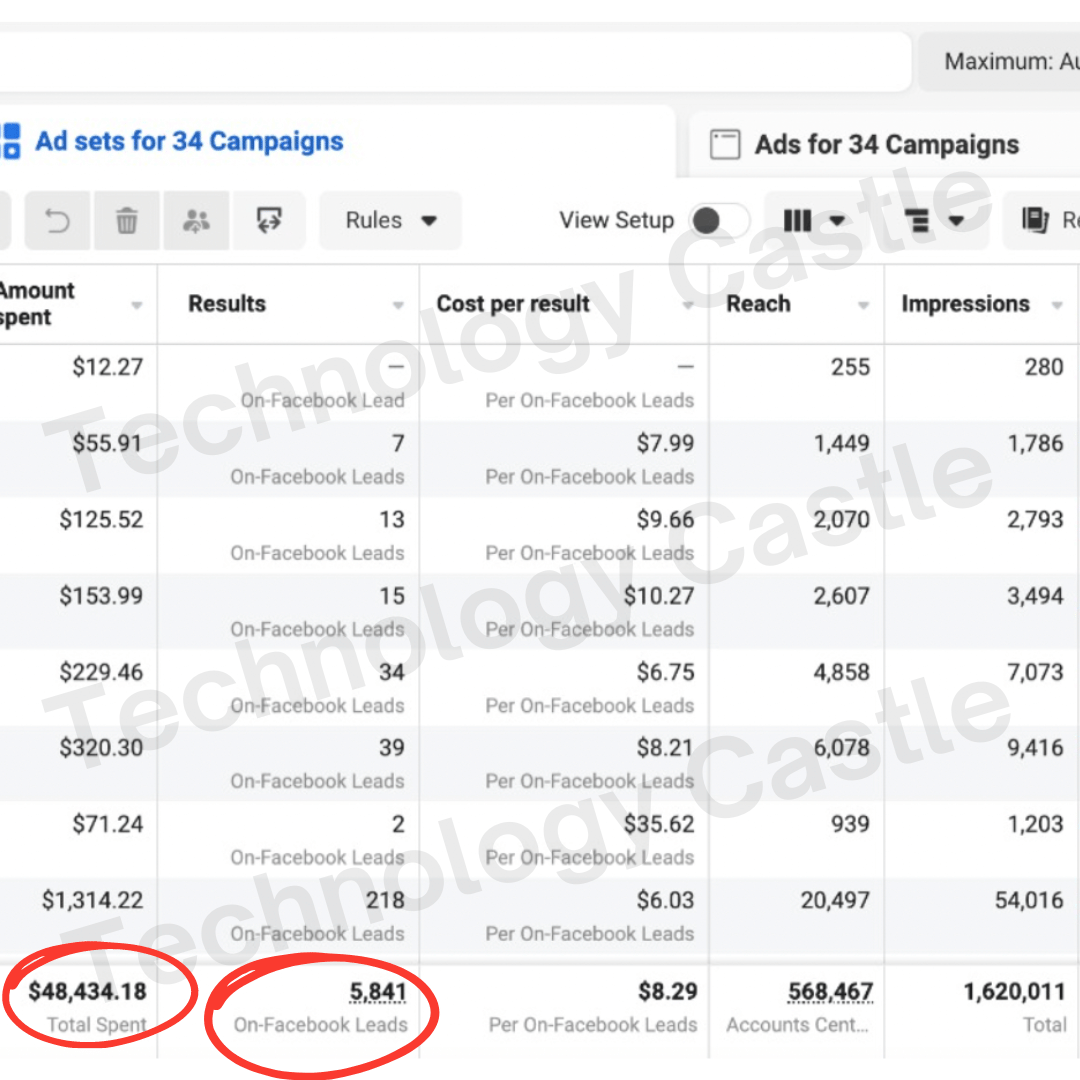Click the trash delete icon

point(127,221)
